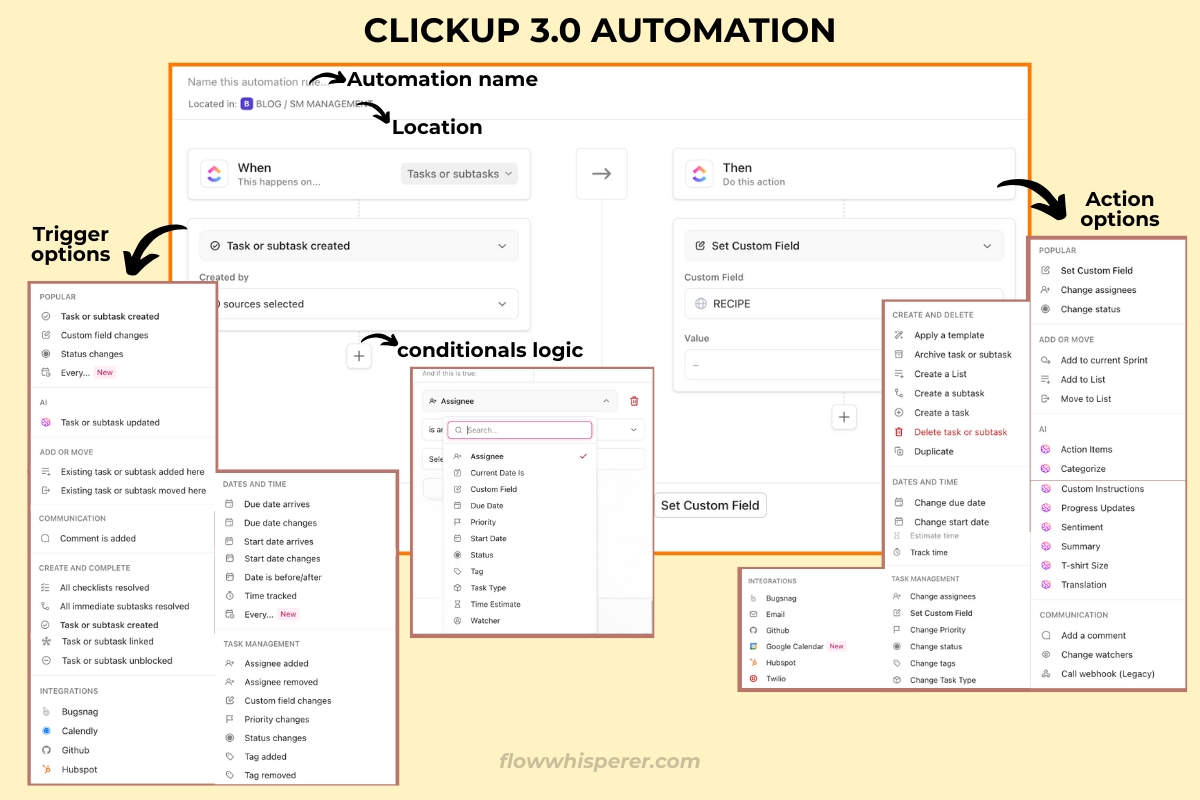Choose Change Priority under Task Management
The height and width of the screenshot is (800, 1200).
pyautogui.click(x=938, y=630)
